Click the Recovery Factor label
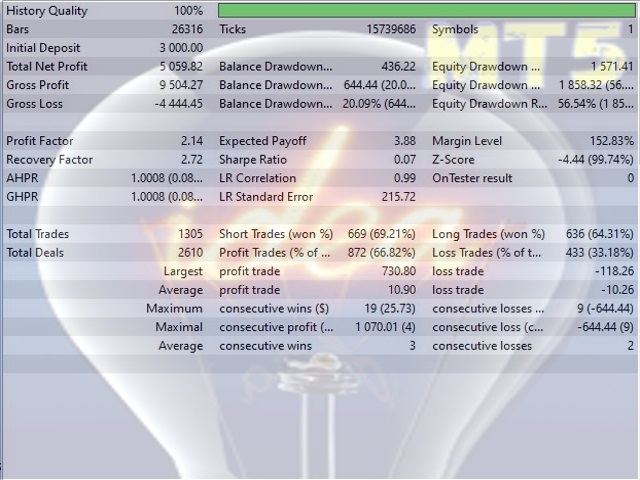Image resolution: width=640 pixels, height=480 pixels. point(49,160)
